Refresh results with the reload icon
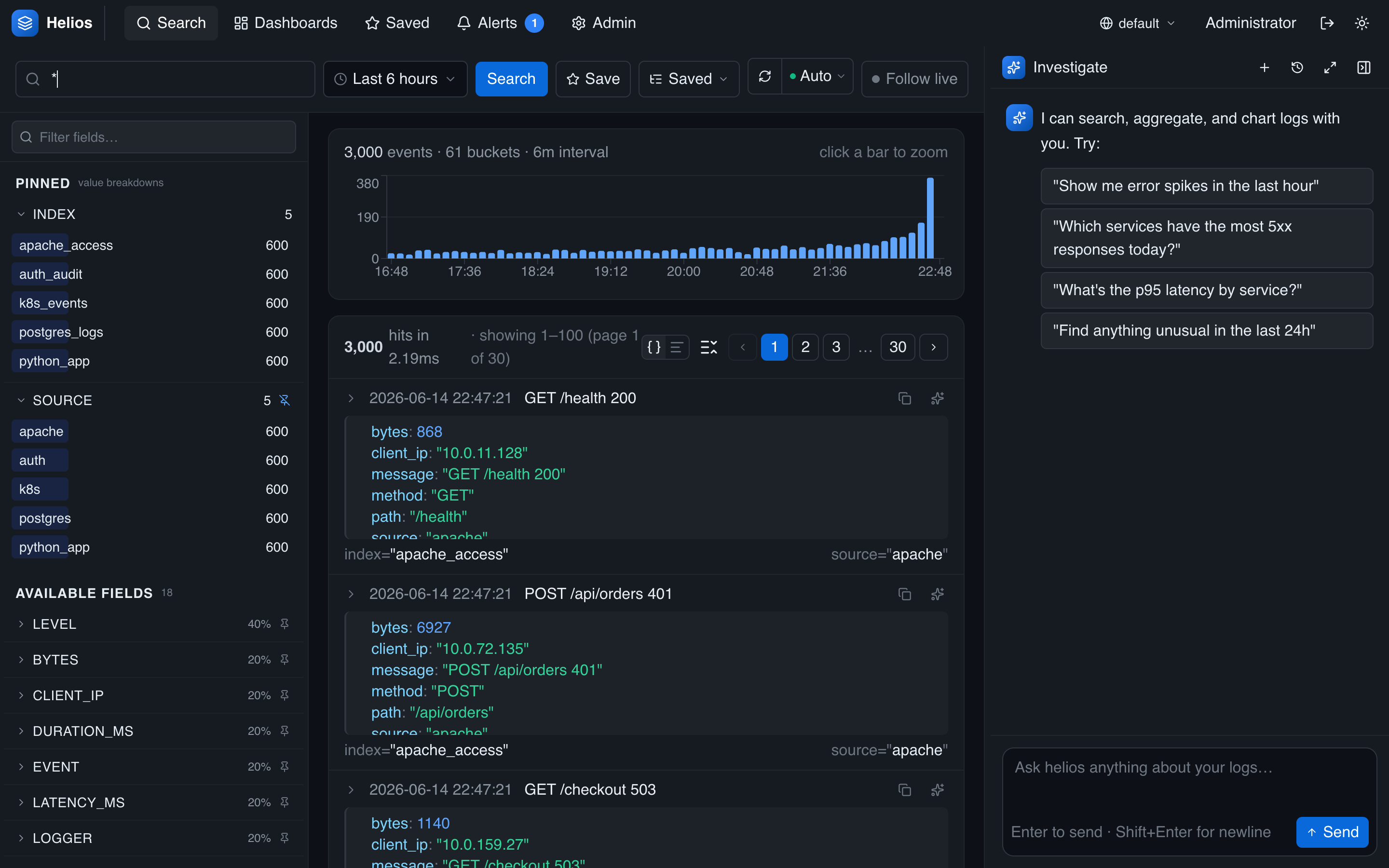 click(x=764, y=76)
